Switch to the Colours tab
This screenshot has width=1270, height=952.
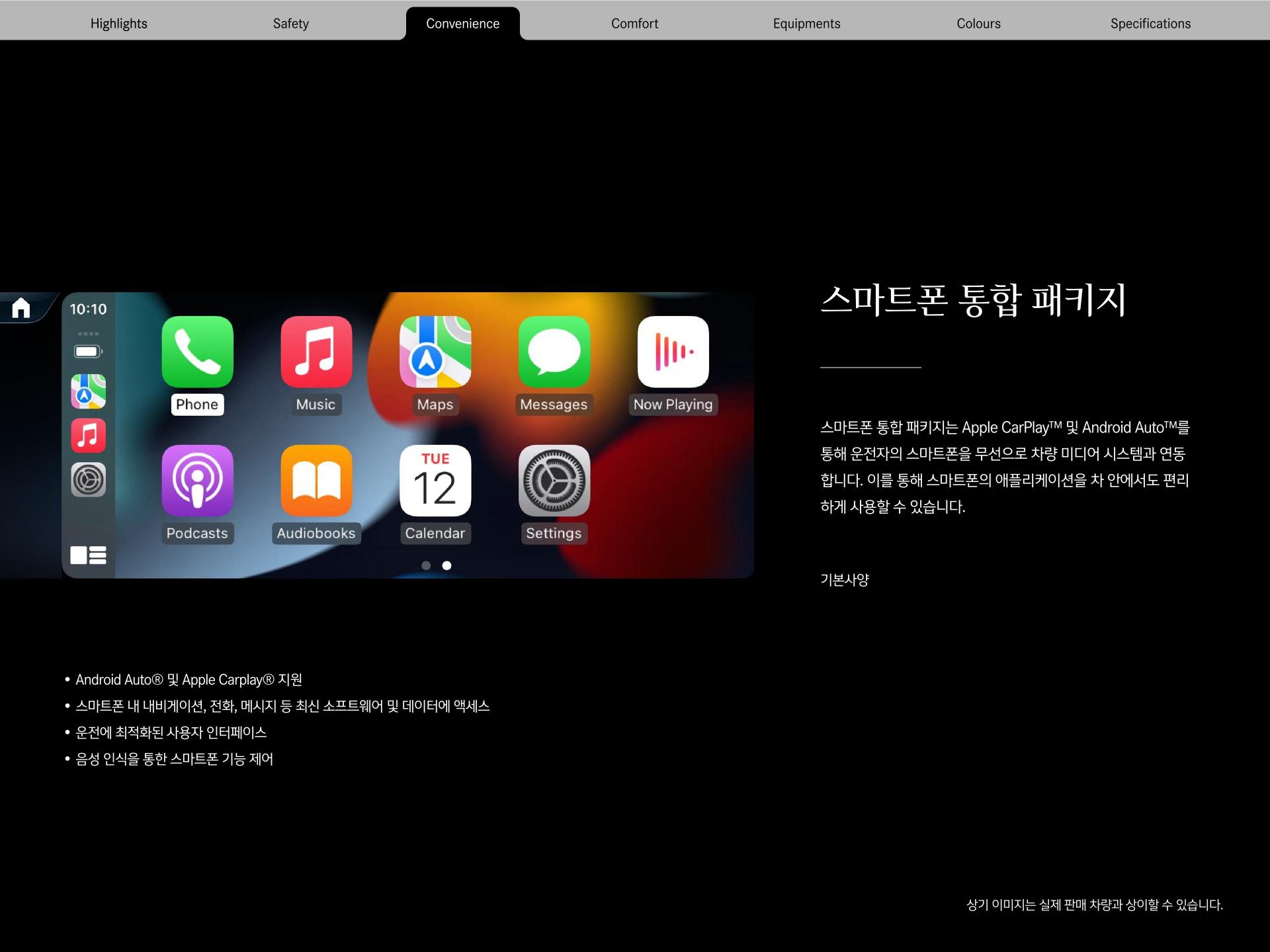[x=979, y=24]
